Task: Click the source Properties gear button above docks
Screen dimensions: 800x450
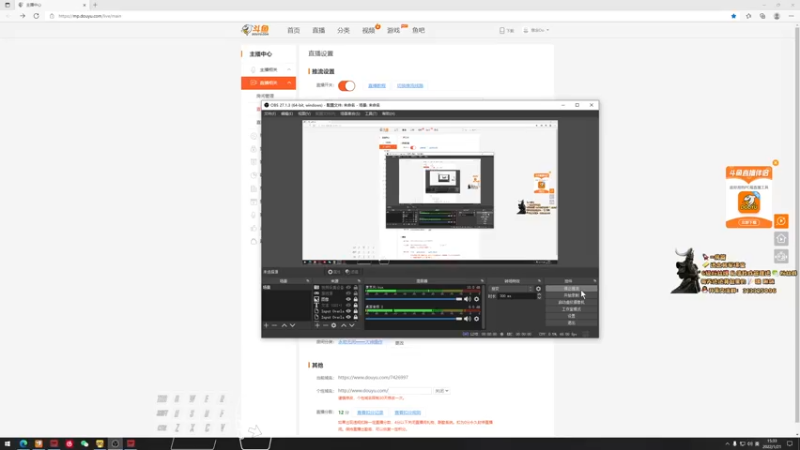Action: pos(334,272)
